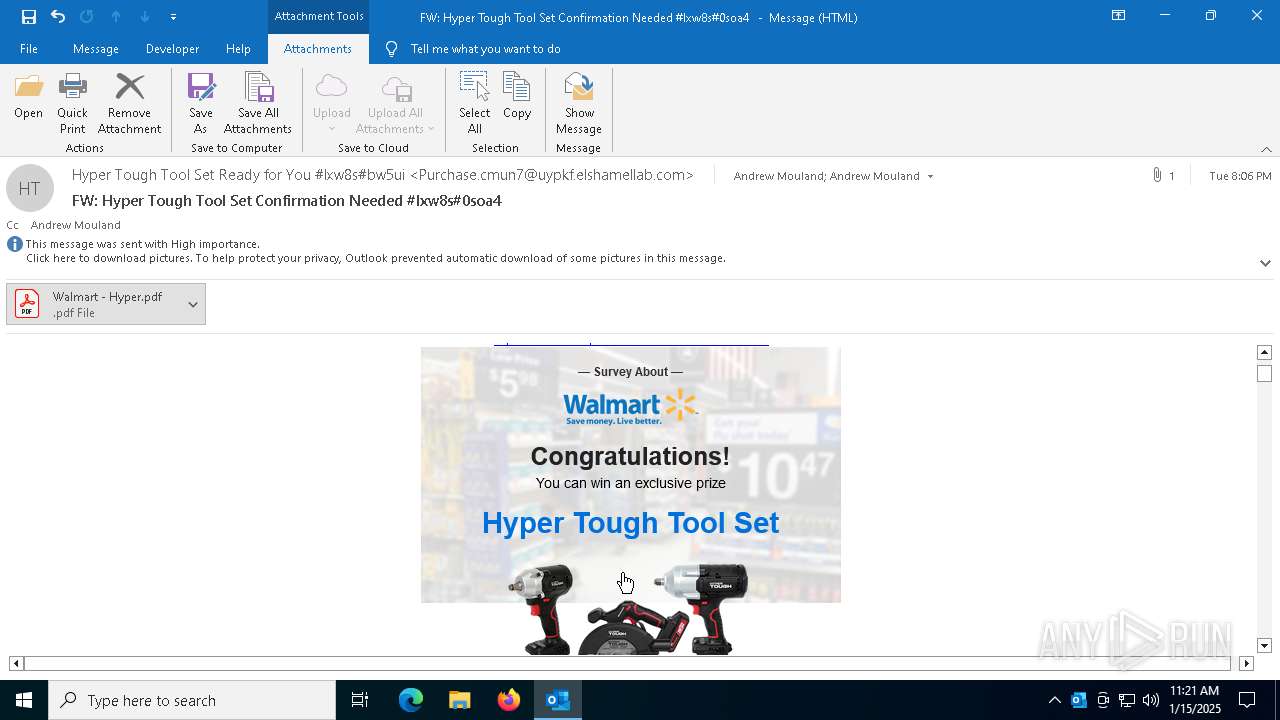Open the File menu

pyautogui.click(x=29, y=49)
